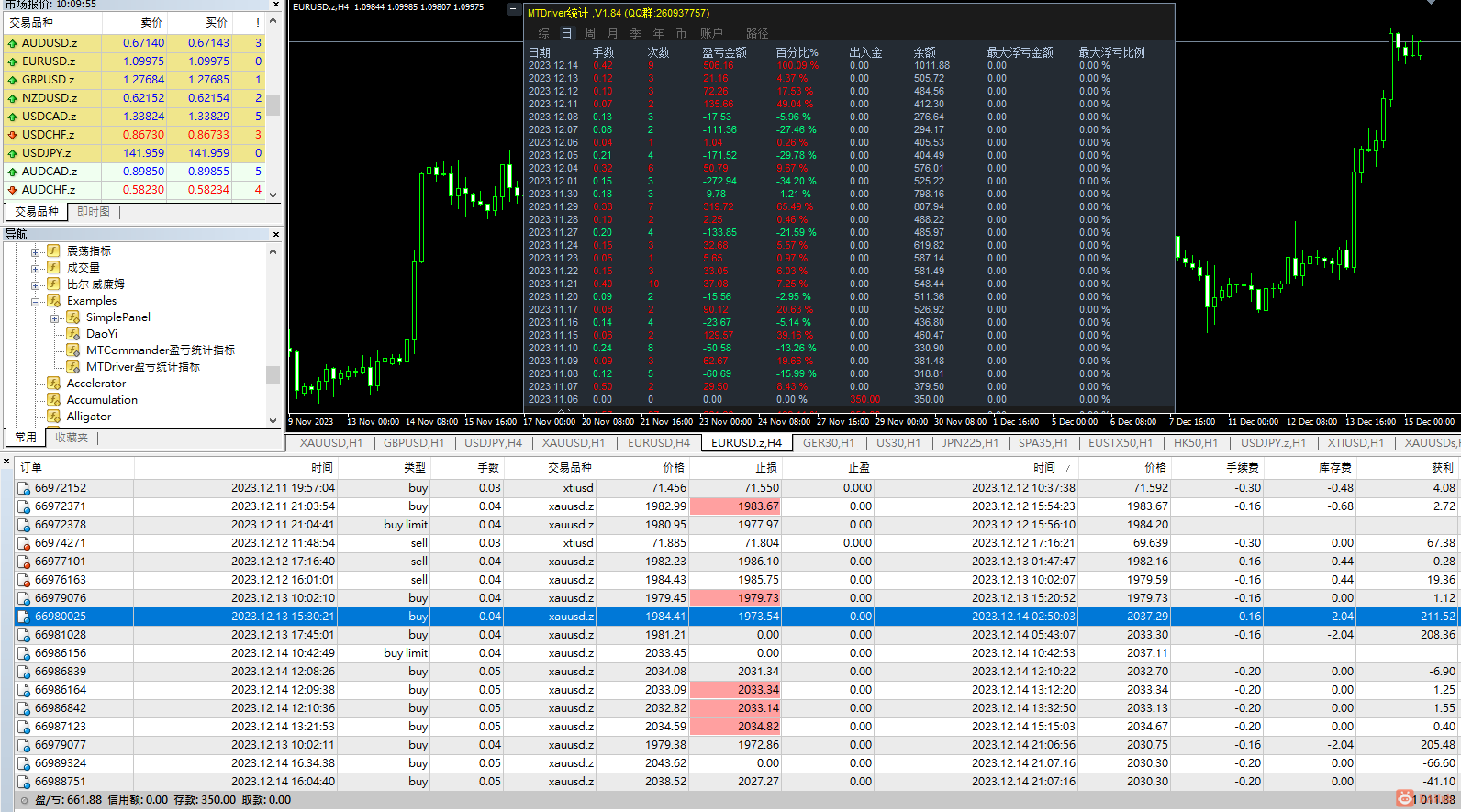The width and height of the screenshot is (1461, 812).
Task: Click the order icon for ticket 66974271
Action: click(x=24, y=543)
